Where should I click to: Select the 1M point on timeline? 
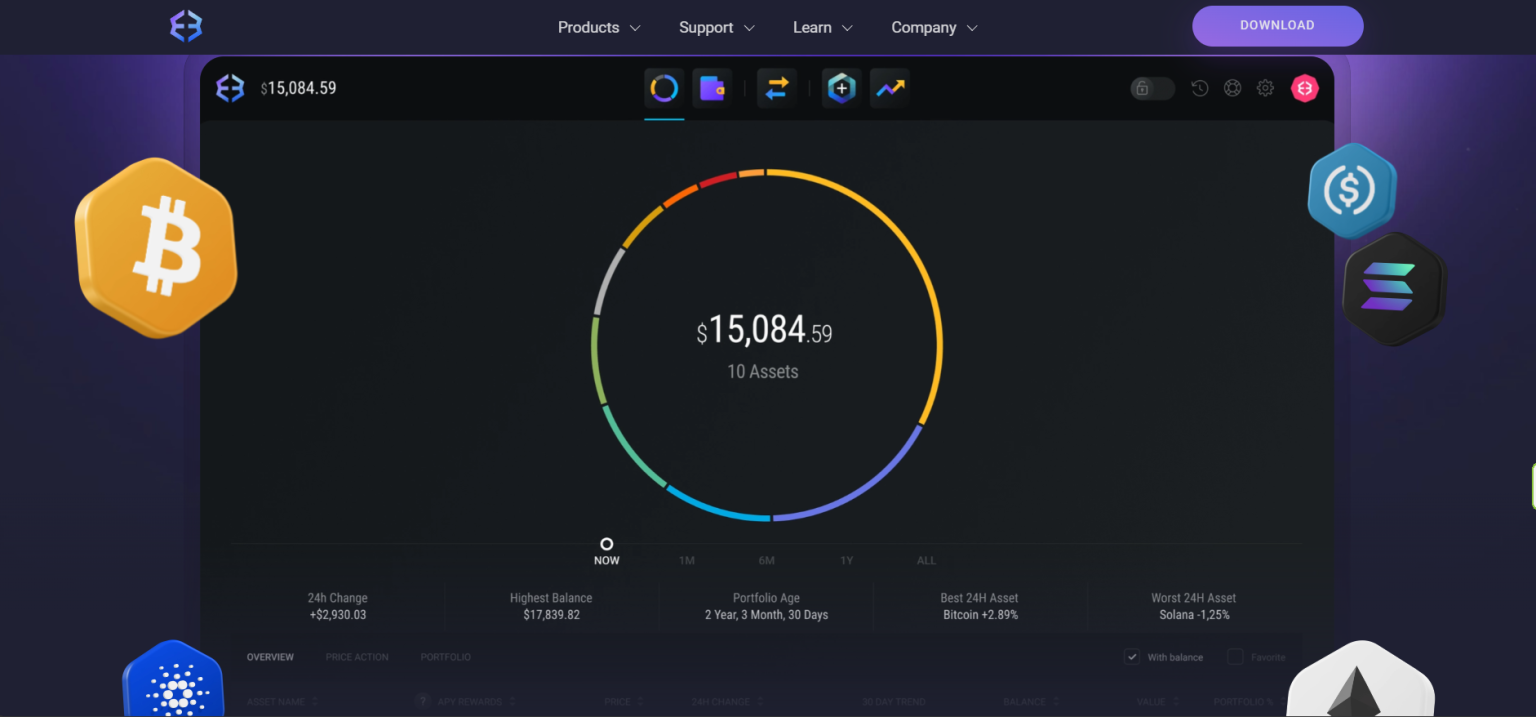pos(687,559)
